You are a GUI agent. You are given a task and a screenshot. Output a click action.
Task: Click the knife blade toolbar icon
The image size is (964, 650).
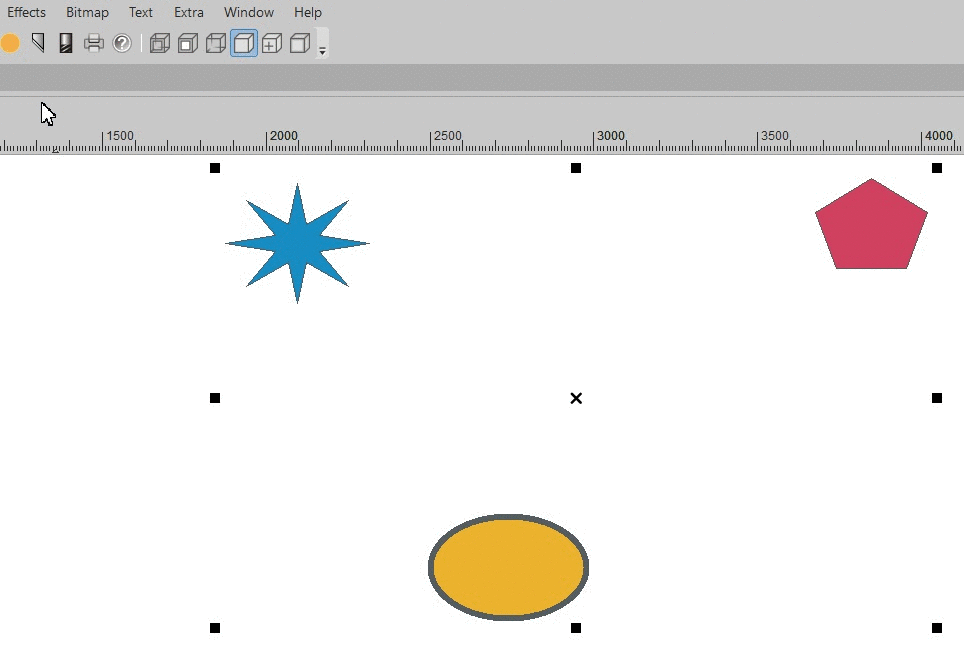(x=38, y=43)
